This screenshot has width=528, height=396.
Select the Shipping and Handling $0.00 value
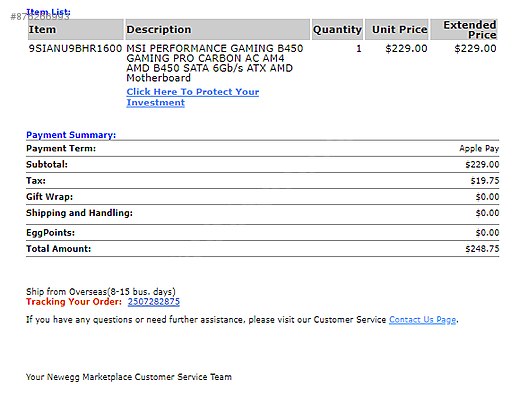tap(487, 213)
